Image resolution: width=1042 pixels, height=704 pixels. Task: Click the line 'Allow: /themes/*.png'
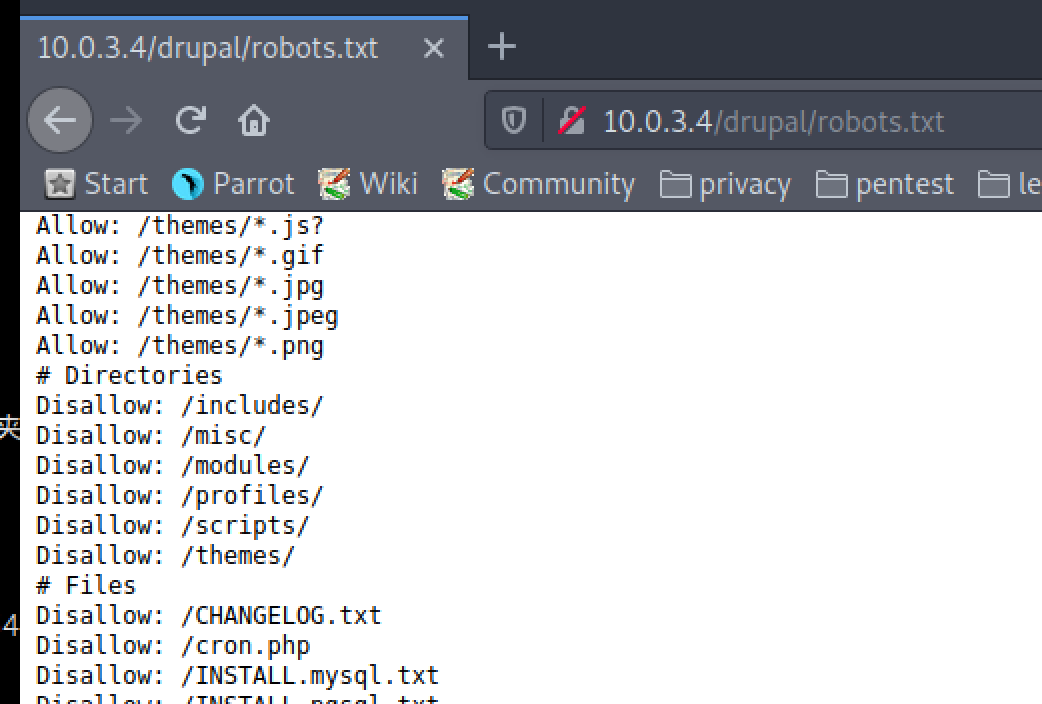179,346
